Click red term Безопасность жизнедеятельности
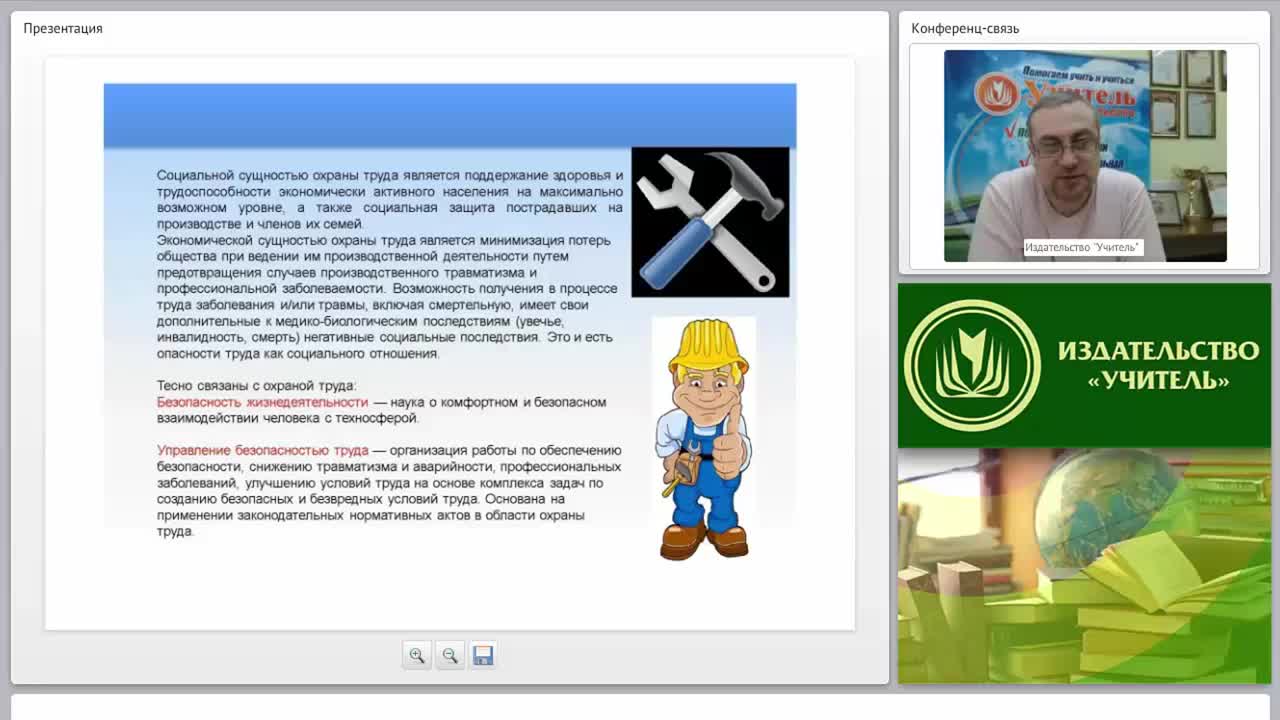Screen dimensions: 1280x720 (262, 402)
